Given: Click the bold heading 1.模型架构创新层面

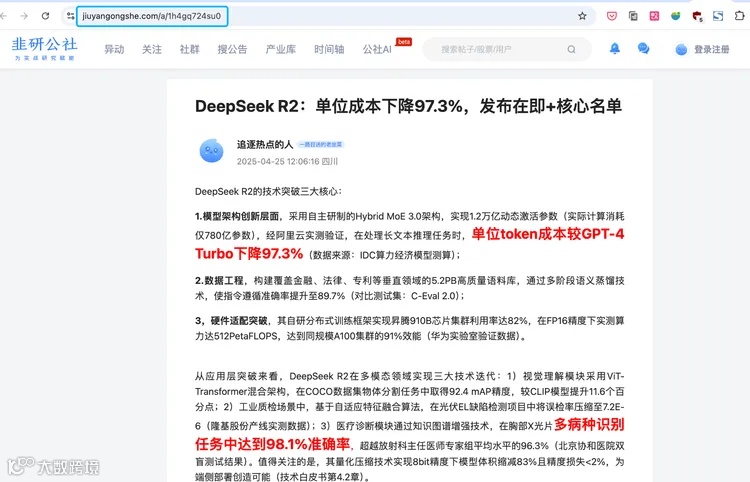Looking at the screenshot, I should click(237, 216).
